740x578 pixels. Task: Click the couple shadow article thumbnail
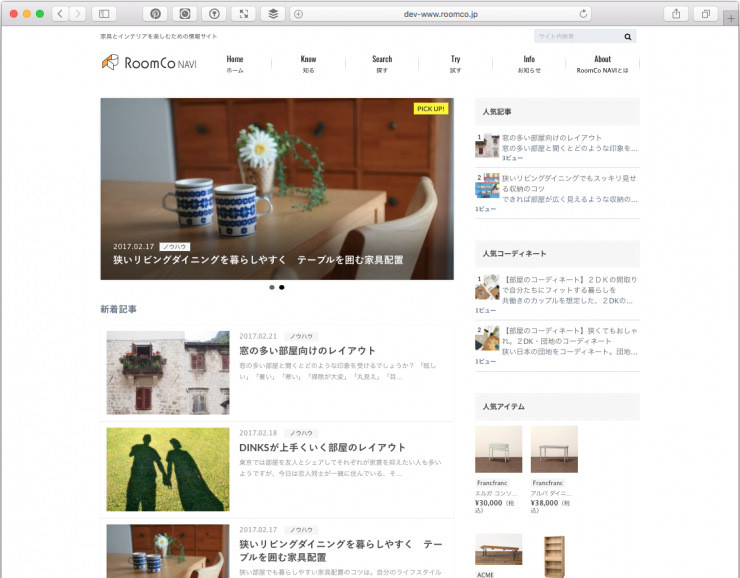click(x=168, y=469)
